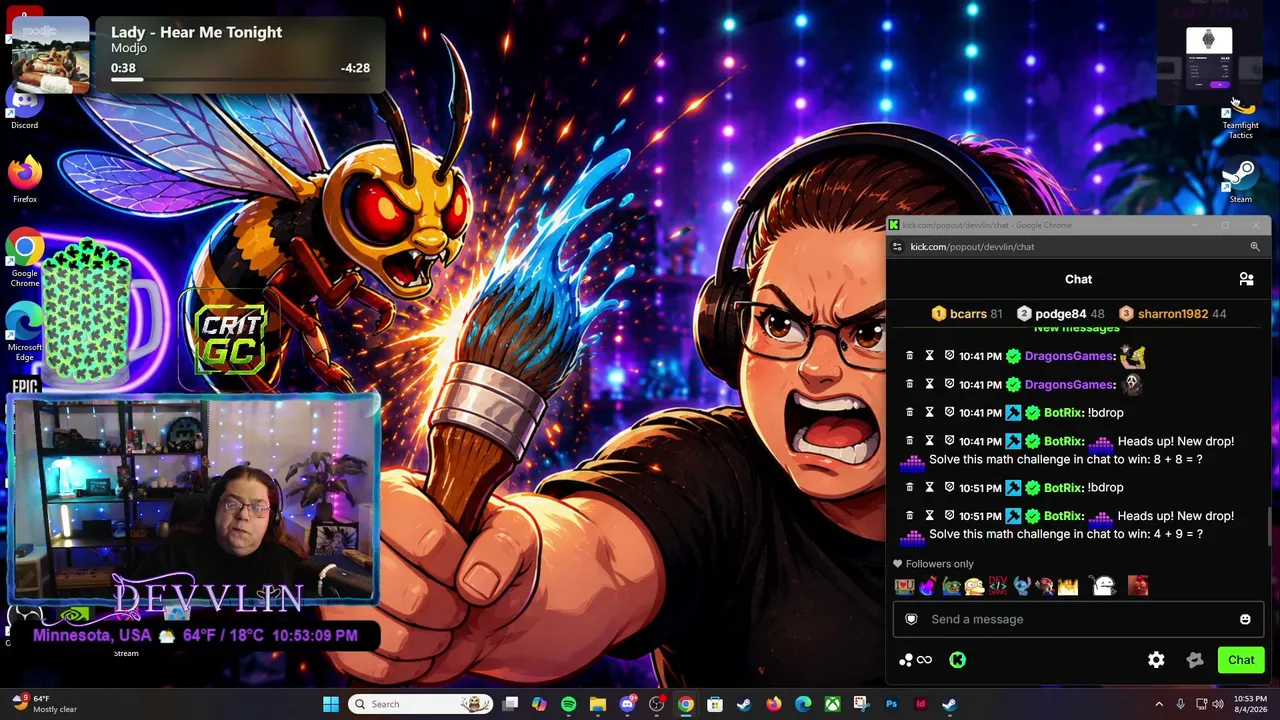Insert the DEV gang emote
The width and height of the screenshot is (1280, 720).
[997, 586]
